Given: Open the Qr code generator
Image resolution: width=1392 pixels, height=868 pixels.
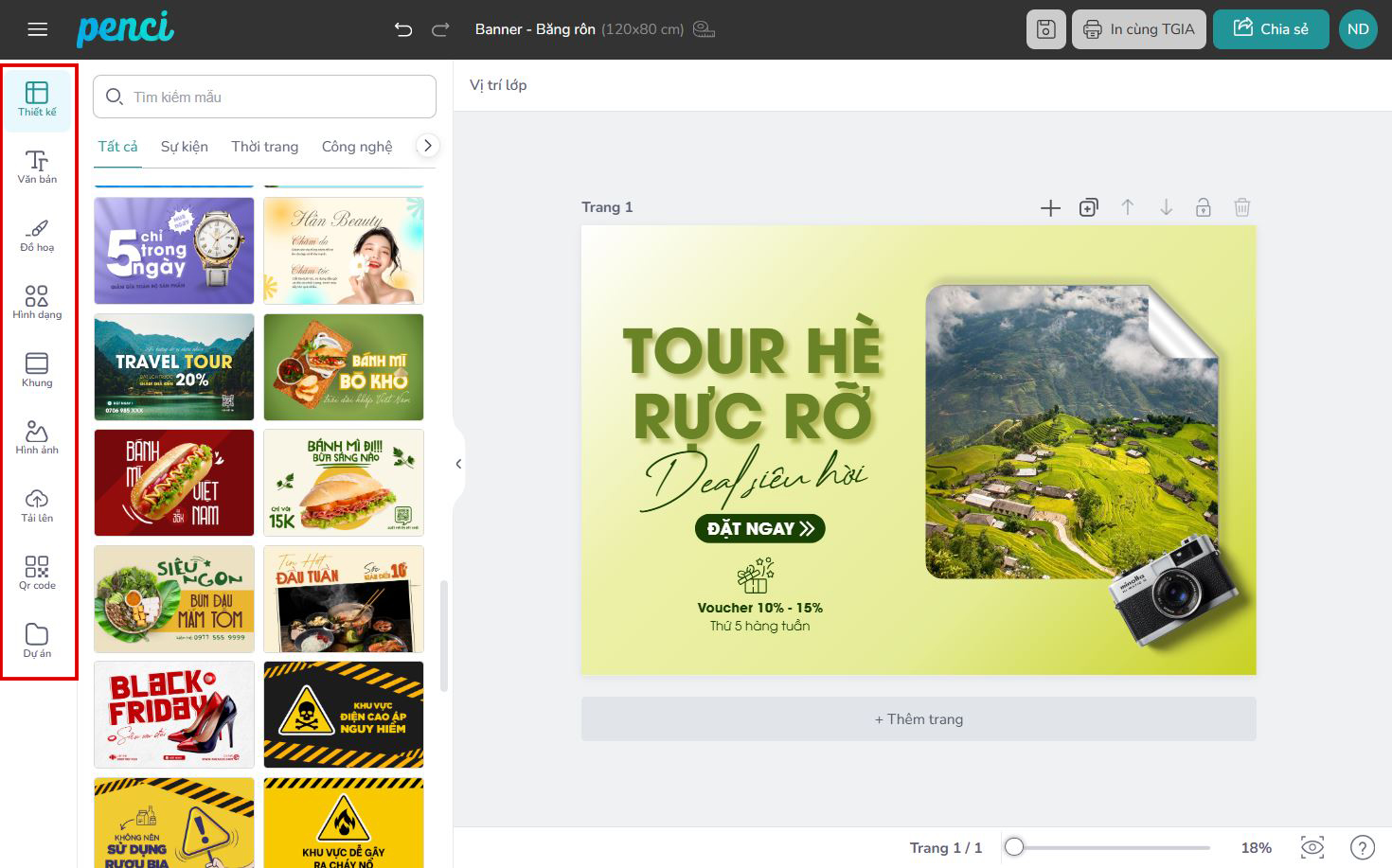Looking at the screenshot, I should pyautogui.click(x=37, y=573).
